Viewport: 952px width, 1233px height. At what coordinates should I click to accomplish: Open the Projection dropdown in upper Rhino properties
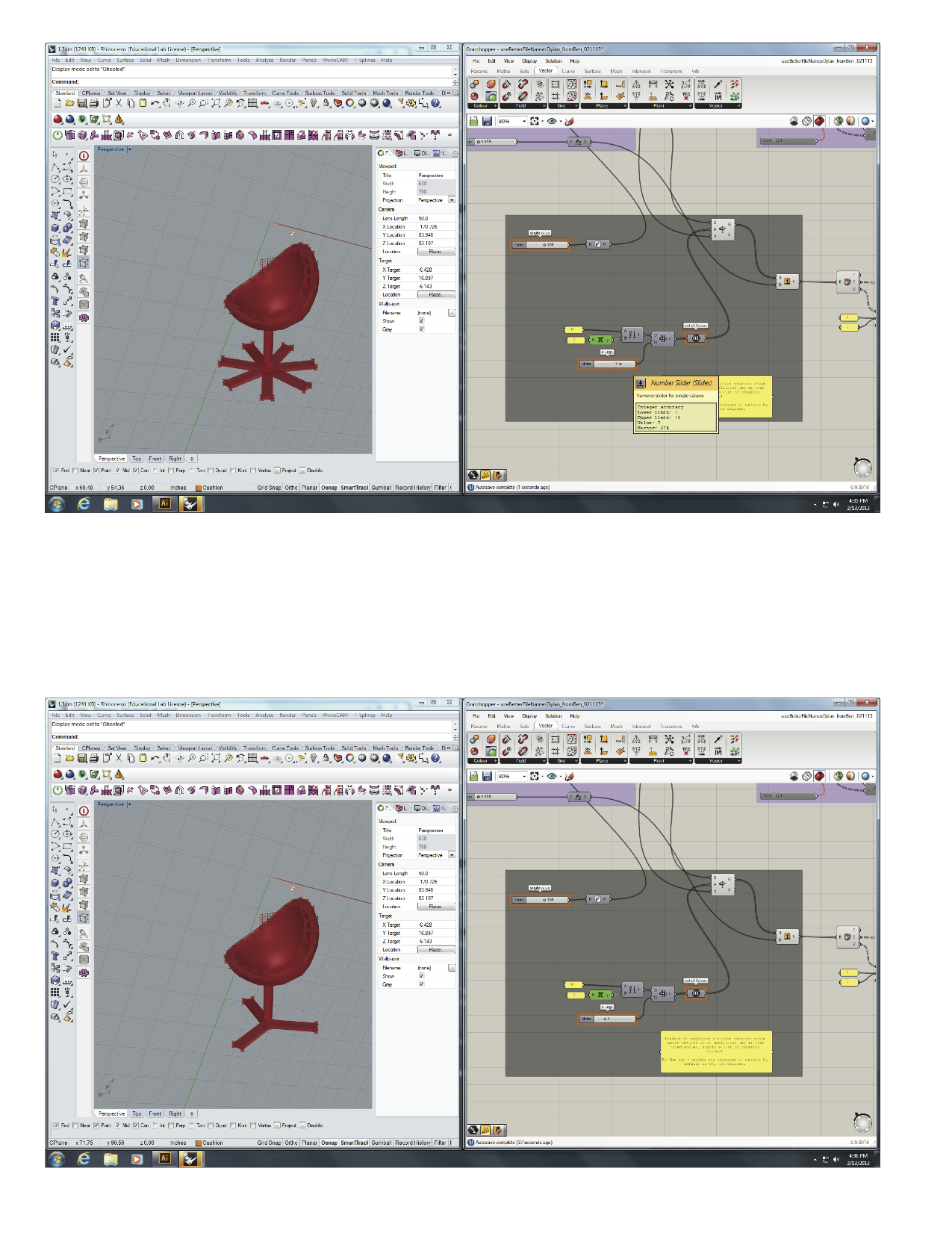click(451, 200)
